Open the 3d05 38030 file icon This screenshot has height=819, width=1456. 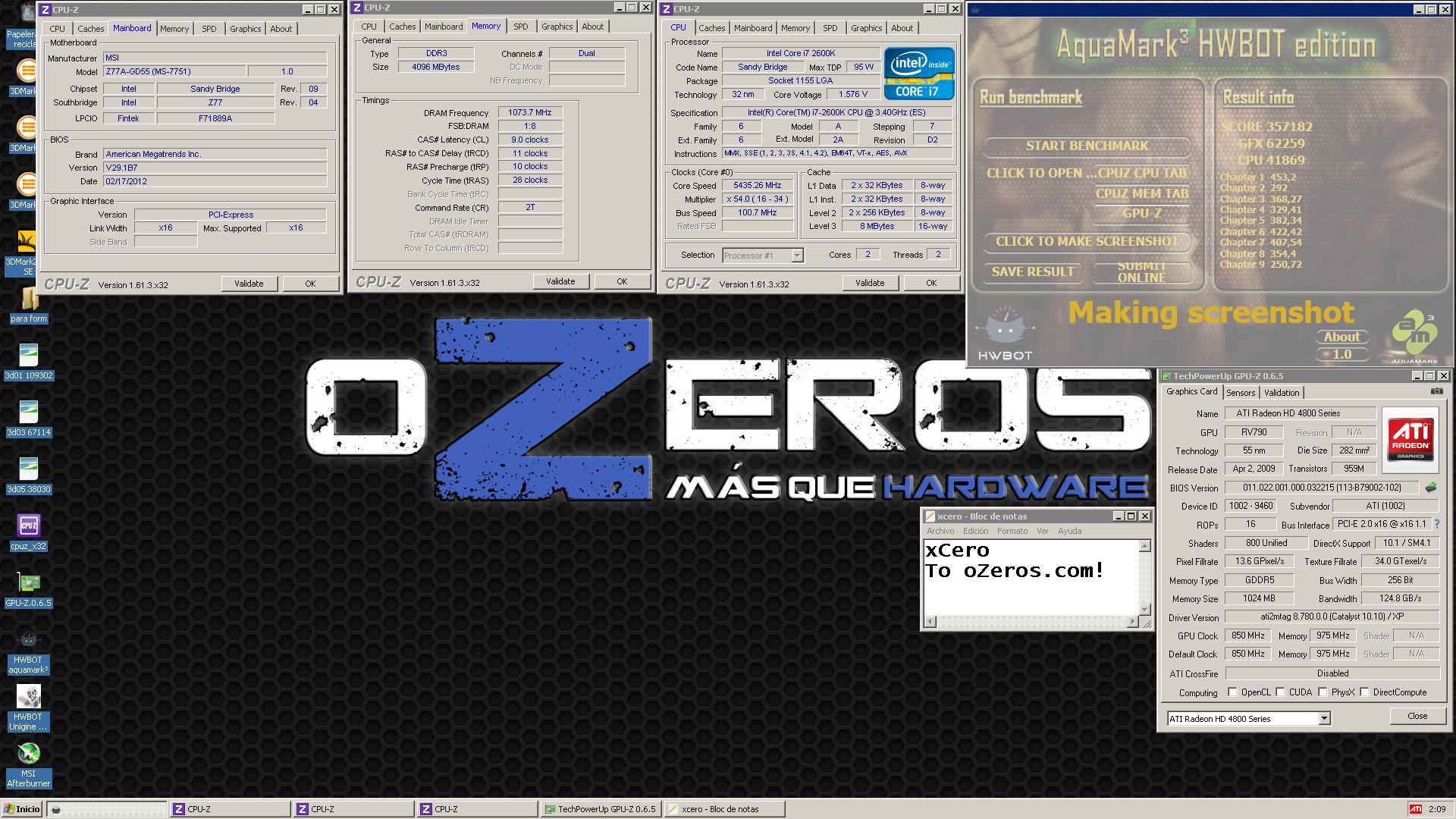coord(28,475)
